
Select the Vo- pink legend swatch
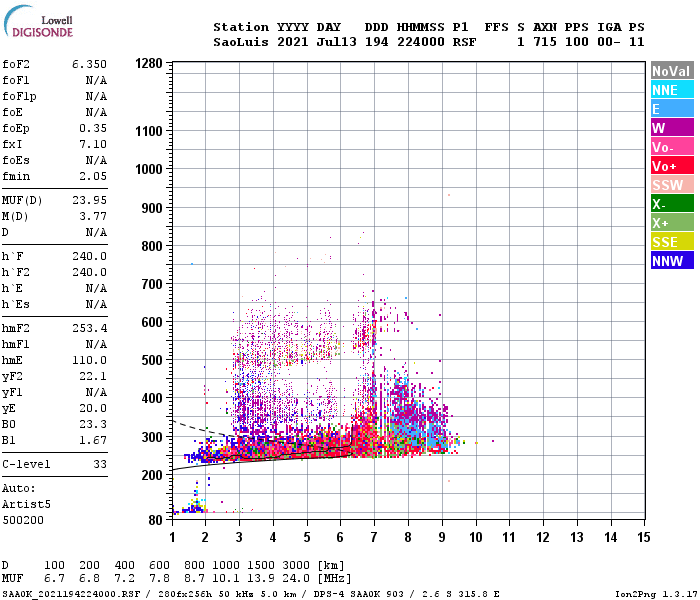(x=672, y=147)
